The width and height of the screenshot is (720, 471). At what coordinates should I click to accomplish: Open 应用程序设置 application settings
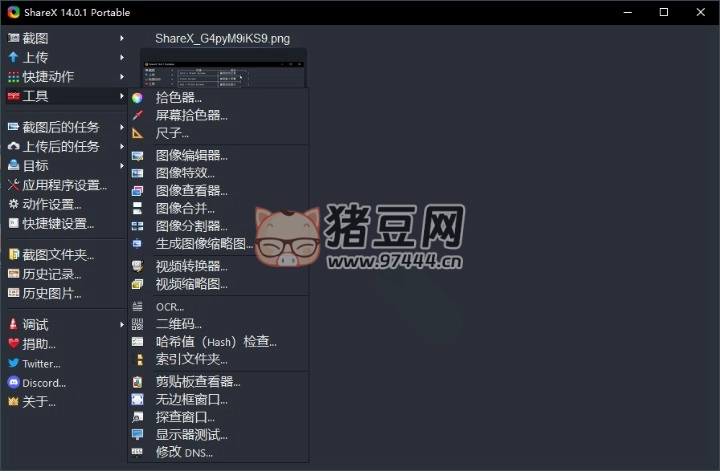coord(65,185)
